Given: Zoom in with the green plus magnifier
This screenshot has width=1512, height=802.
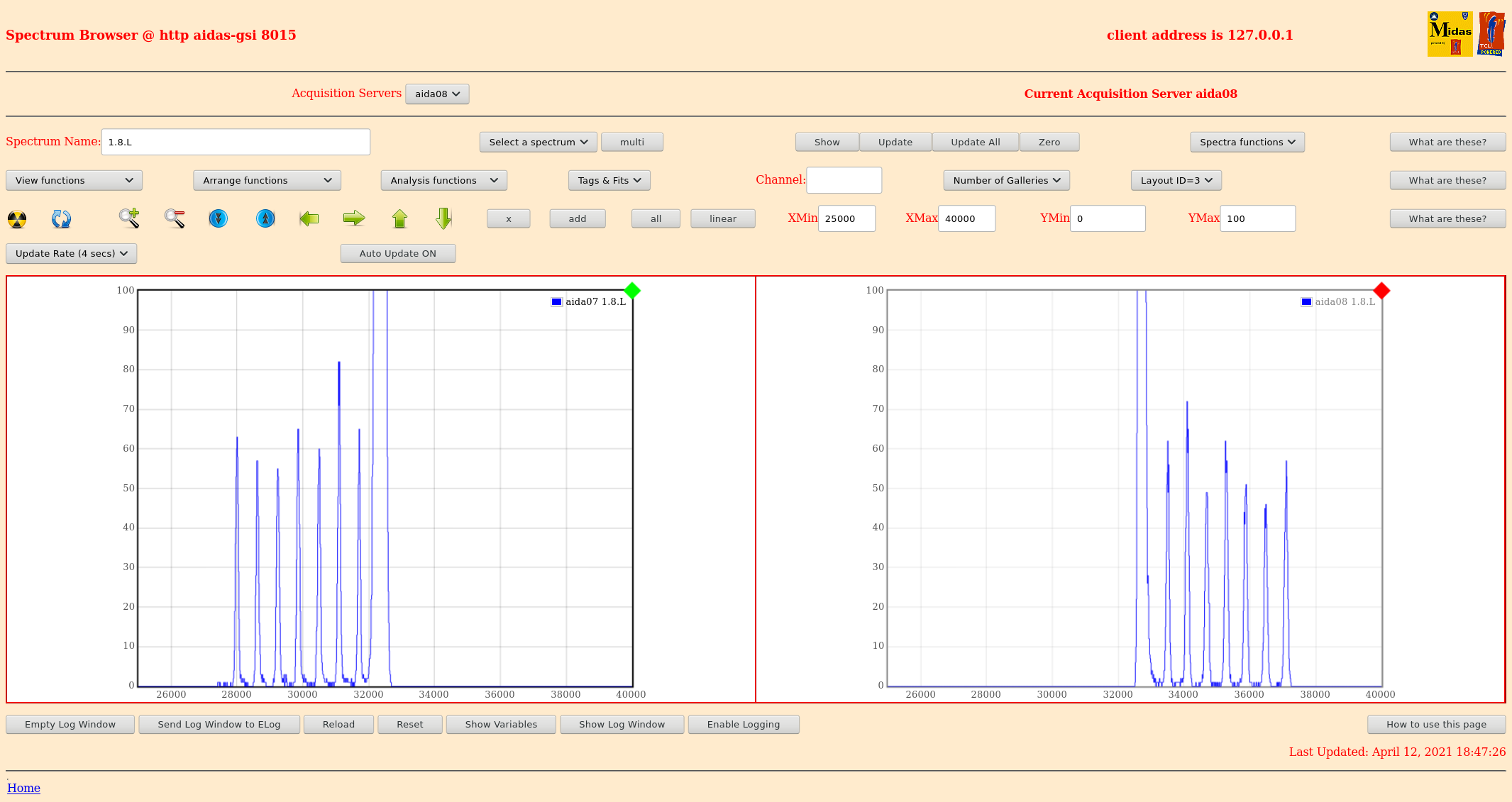Looking at the screenshot, I should pos(129,218).
